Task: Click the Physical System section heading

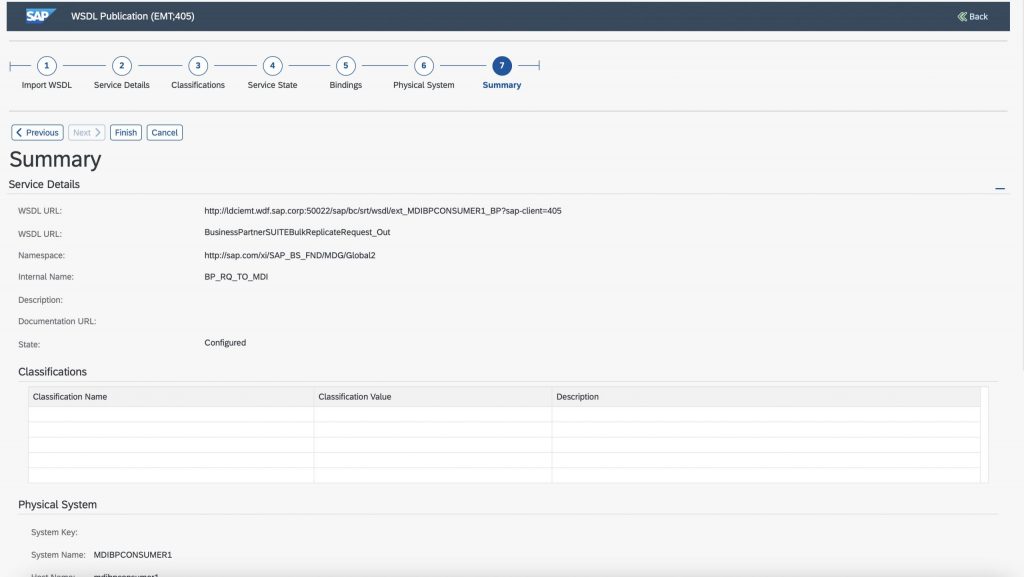Action: [57, 505]
